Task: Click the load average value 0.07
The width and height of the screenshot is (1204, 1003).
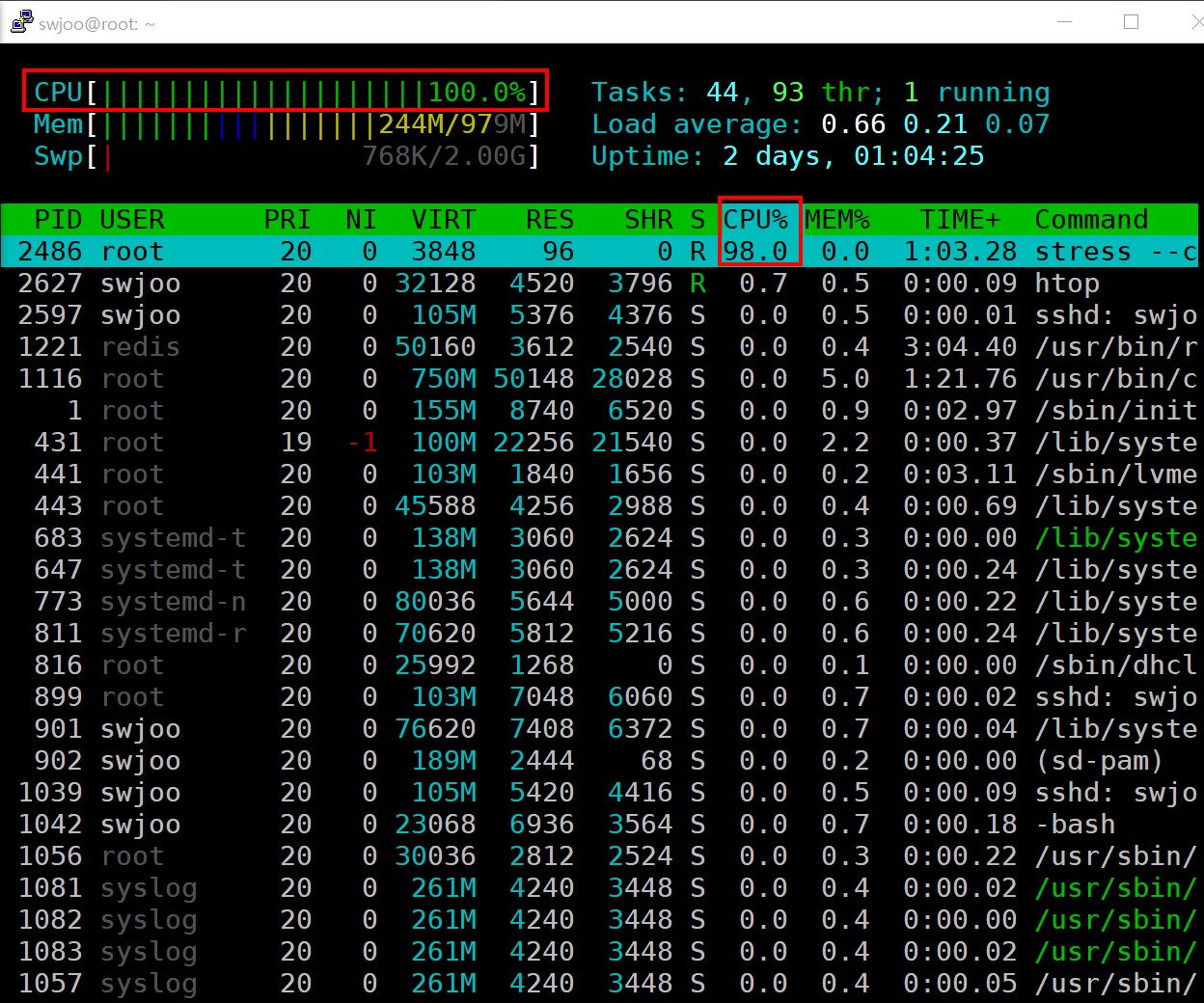Action: coord(1018,123)
